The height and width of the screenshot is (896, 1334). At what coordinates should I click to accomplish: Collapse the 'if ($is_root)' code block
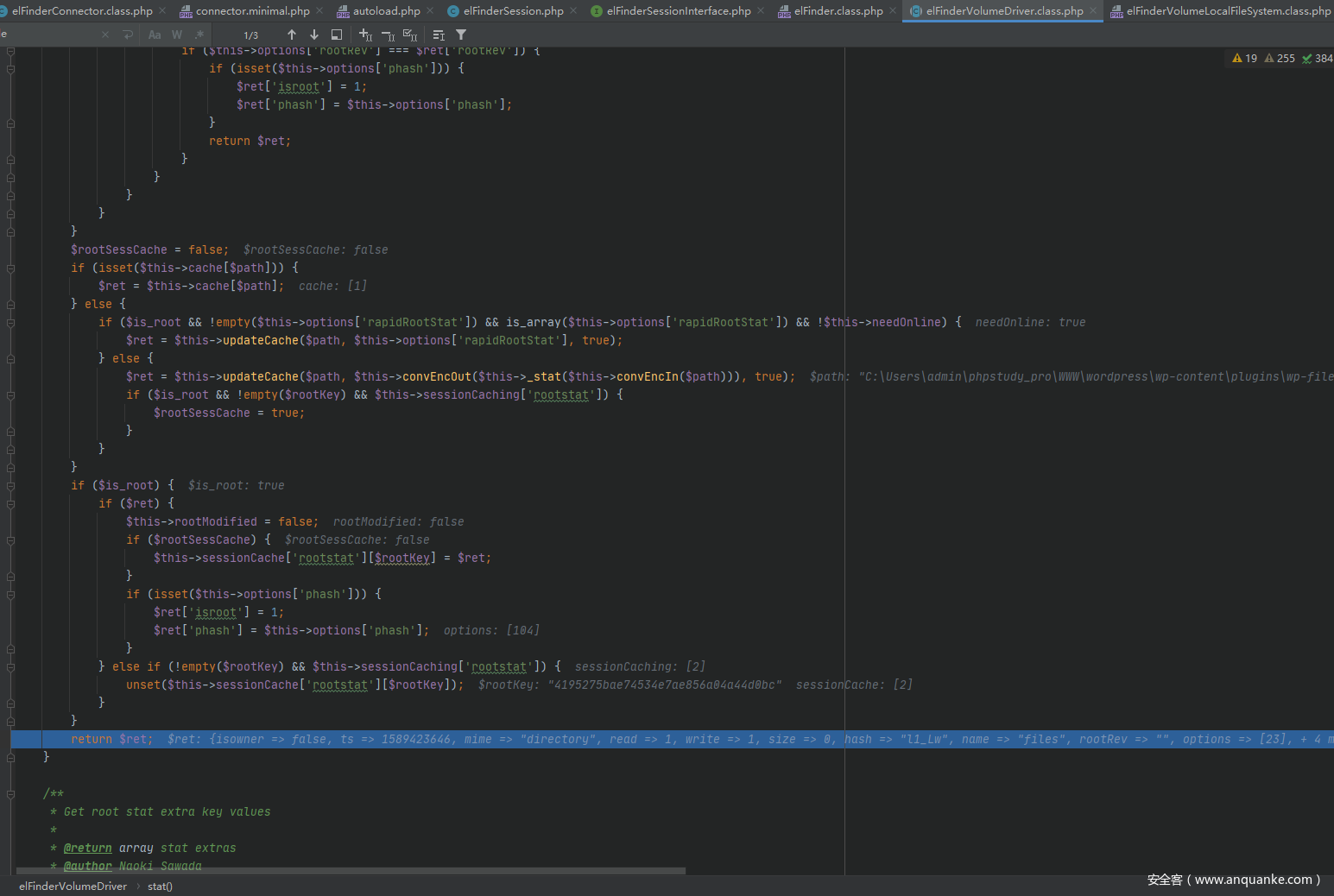10,485
